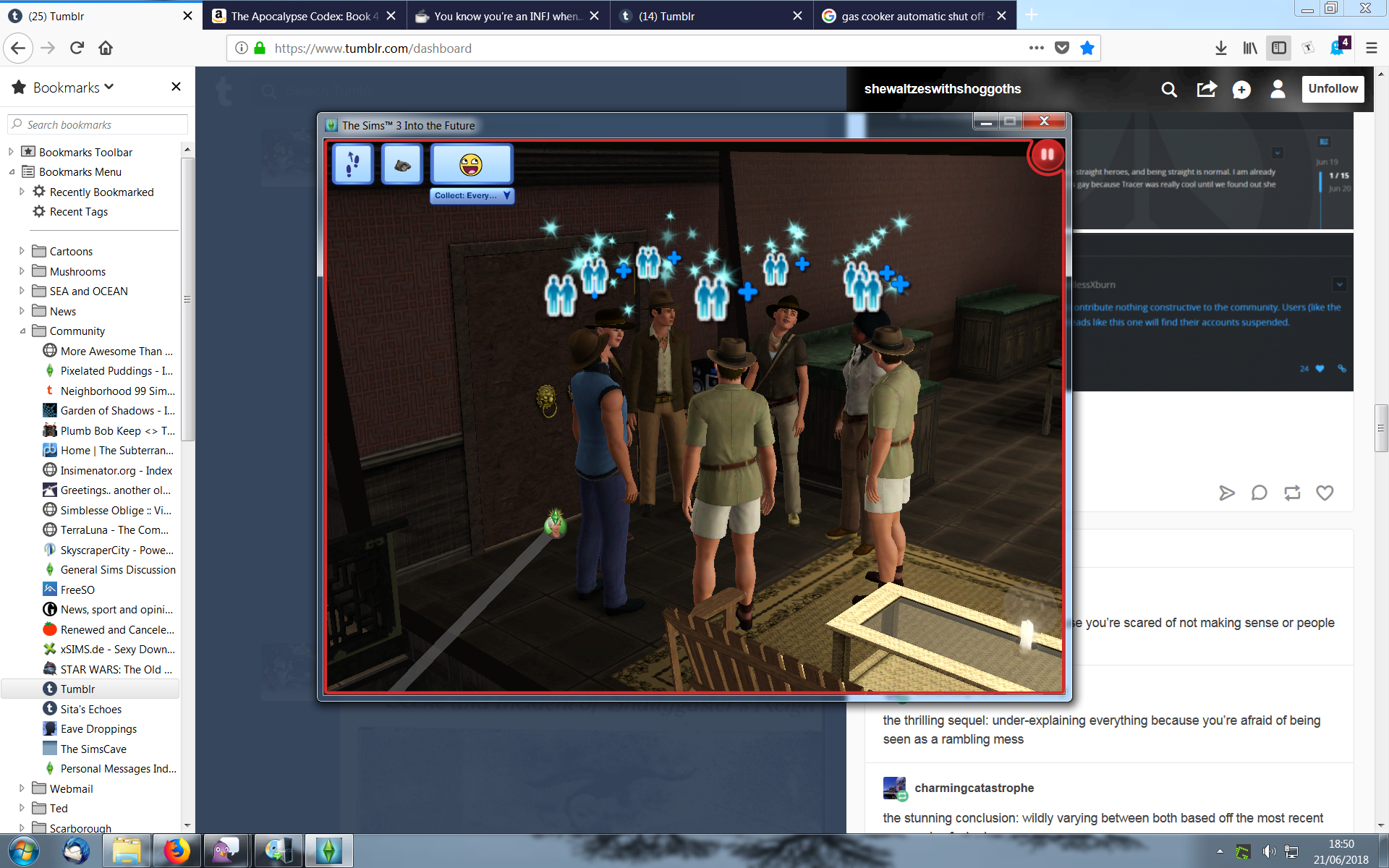Open charmingcatastrophe's blog link

pos(974,788)
